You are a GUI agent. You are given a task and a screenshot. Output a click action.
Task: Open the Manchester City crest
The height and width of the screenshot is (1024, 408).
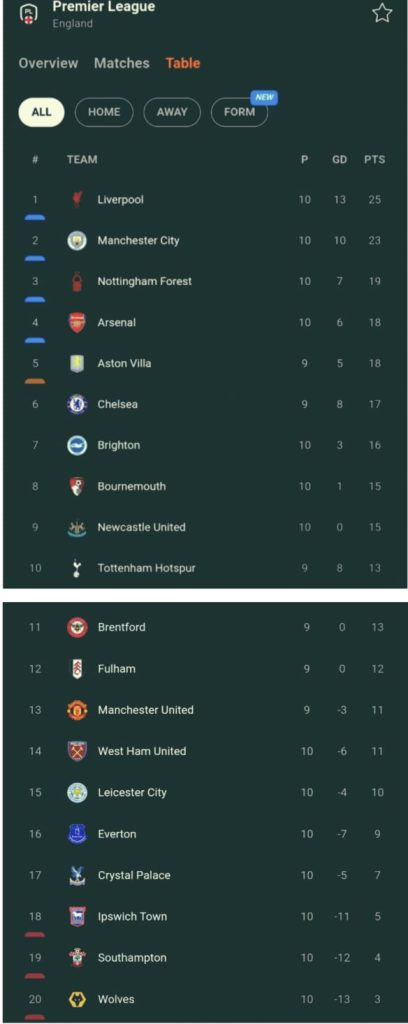pos(77,241)
